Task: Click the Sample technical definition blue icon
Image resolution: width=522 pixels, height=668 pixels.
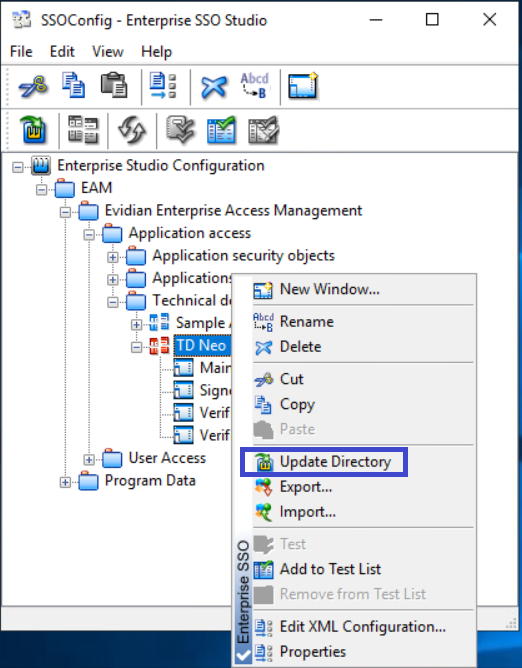Action: coord(159,322)
